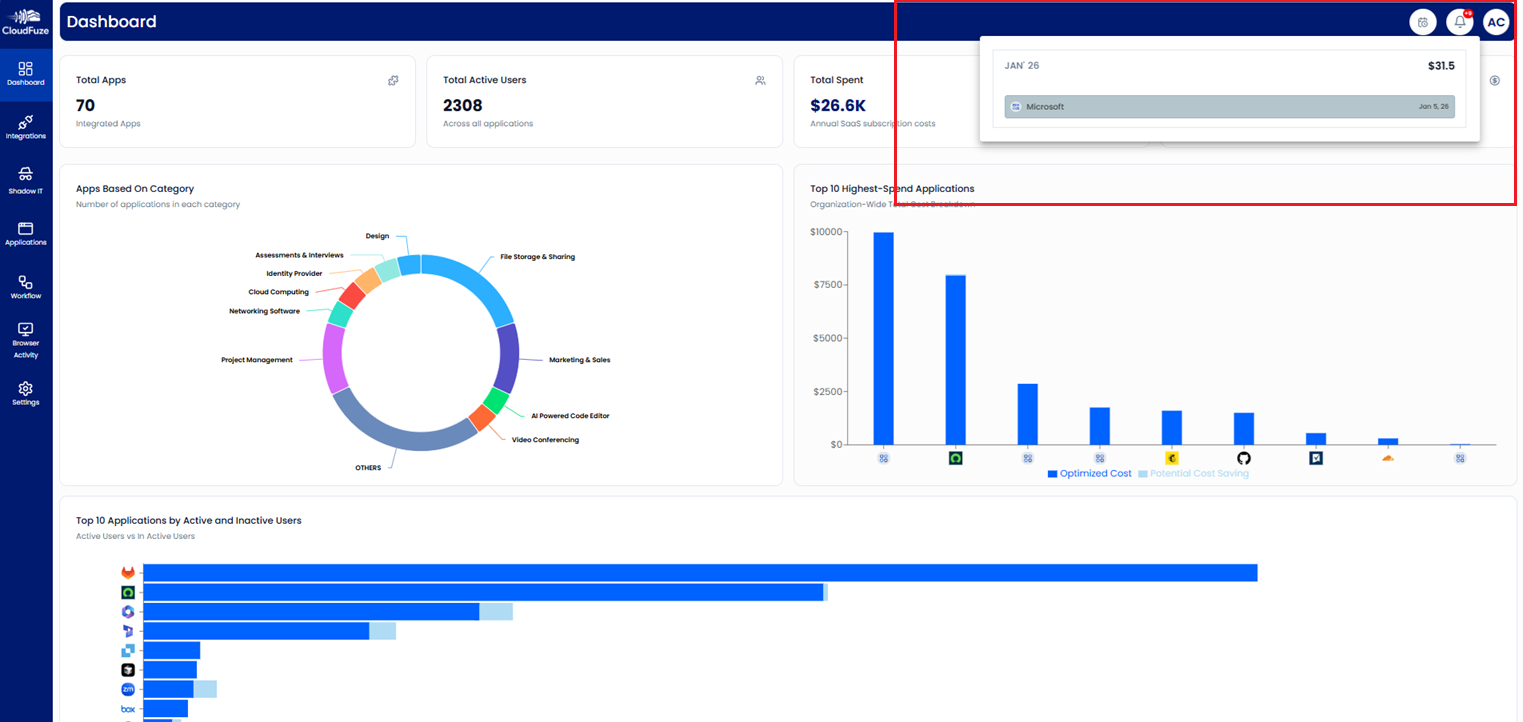
Task: Open the AC profile avatar menu
Action: (x=1496, y=21)
